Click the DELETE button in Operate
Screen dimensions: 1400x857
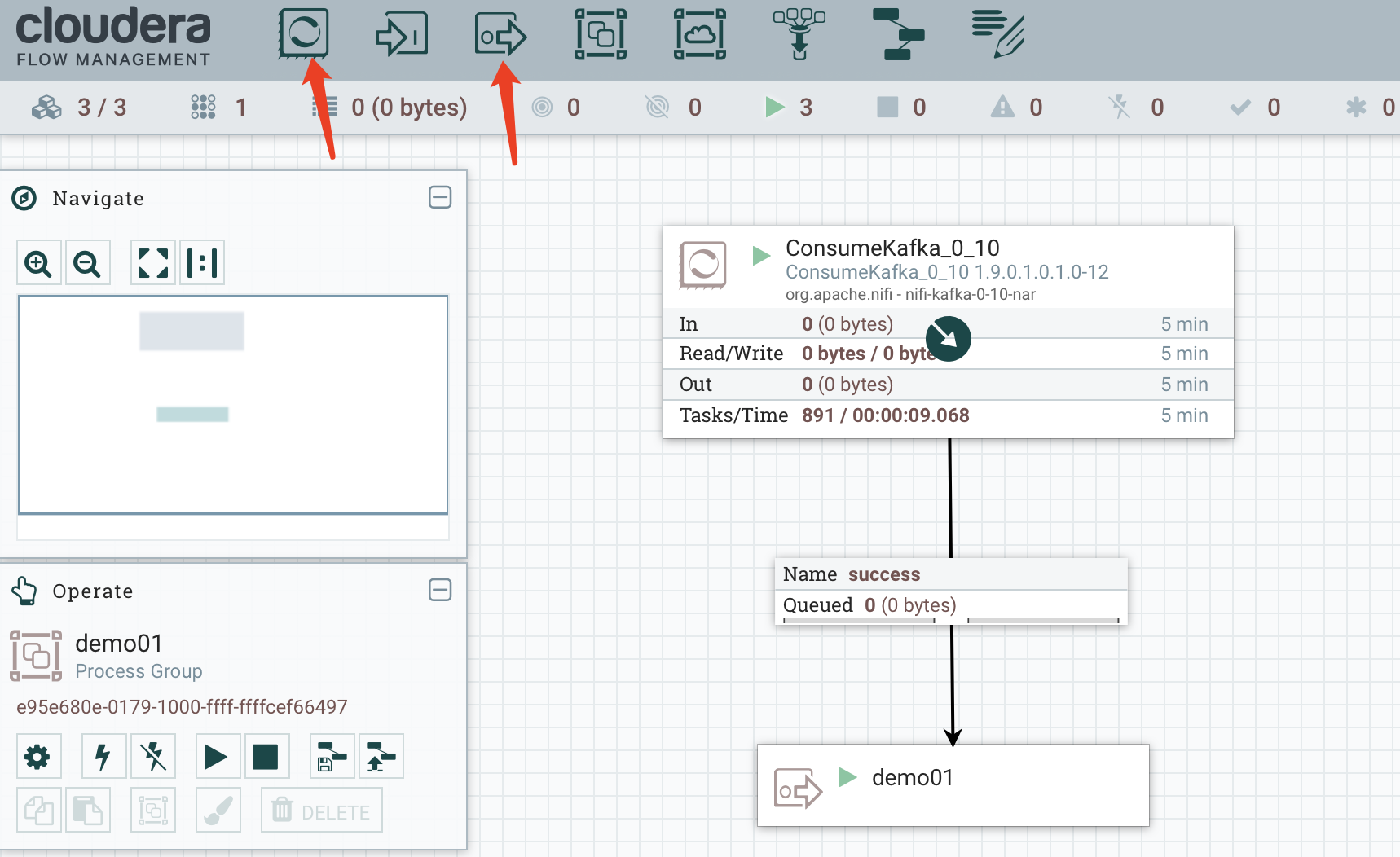[x=321, y=811]
